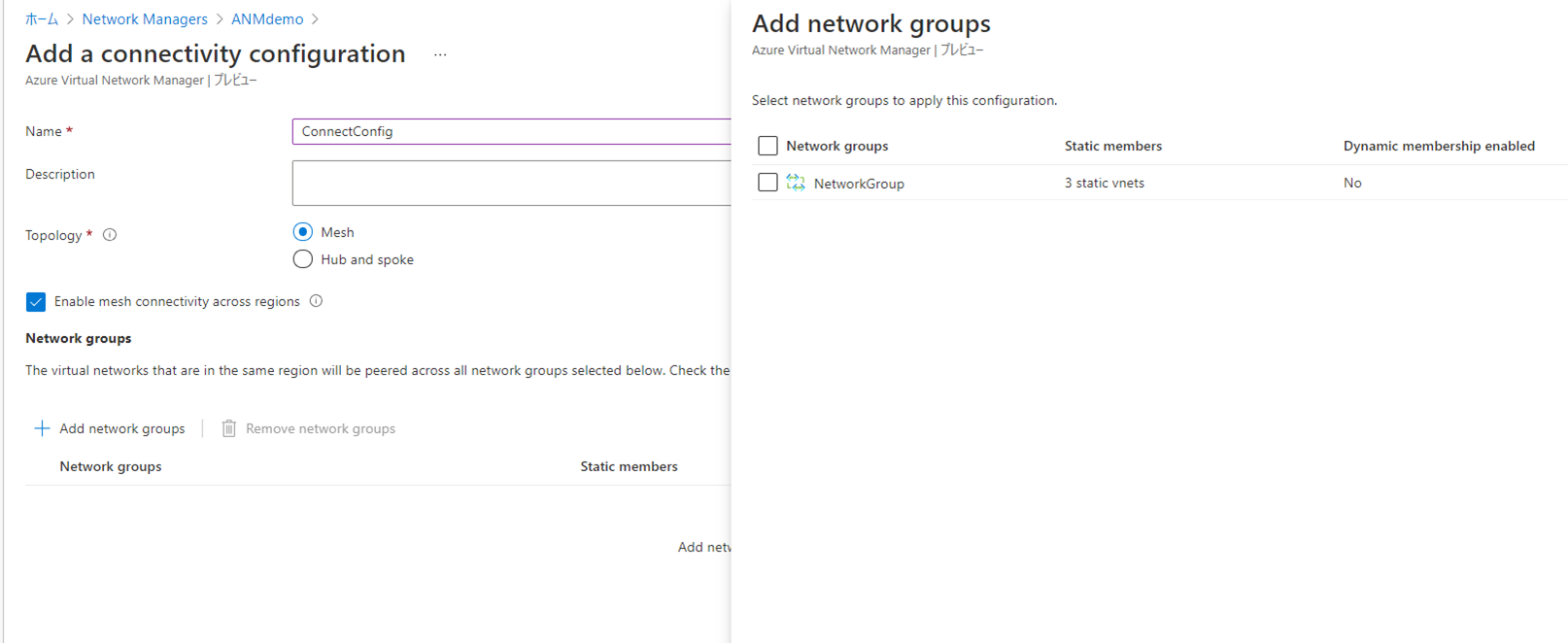This screenshot has width=1568, height=643.
Task: Click the trash icon for Remove network groups
Action: (x=229, y=428)
